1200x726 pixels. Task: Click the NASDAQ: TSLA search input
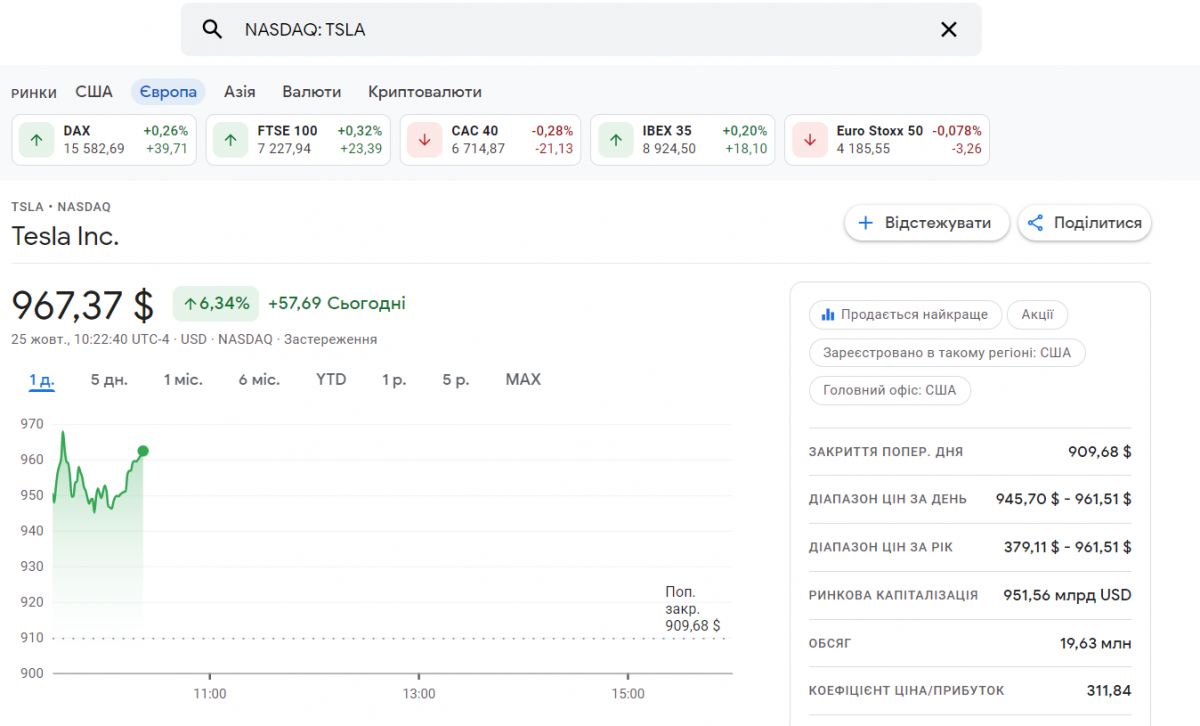pos(581,30)
